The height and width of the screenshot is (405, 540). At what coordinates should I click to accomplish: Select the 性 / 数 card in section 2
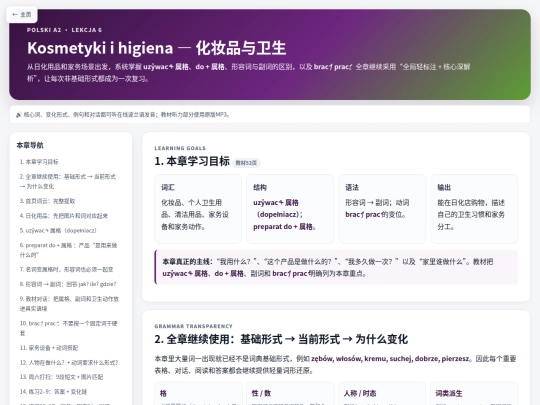click(290, 394)
